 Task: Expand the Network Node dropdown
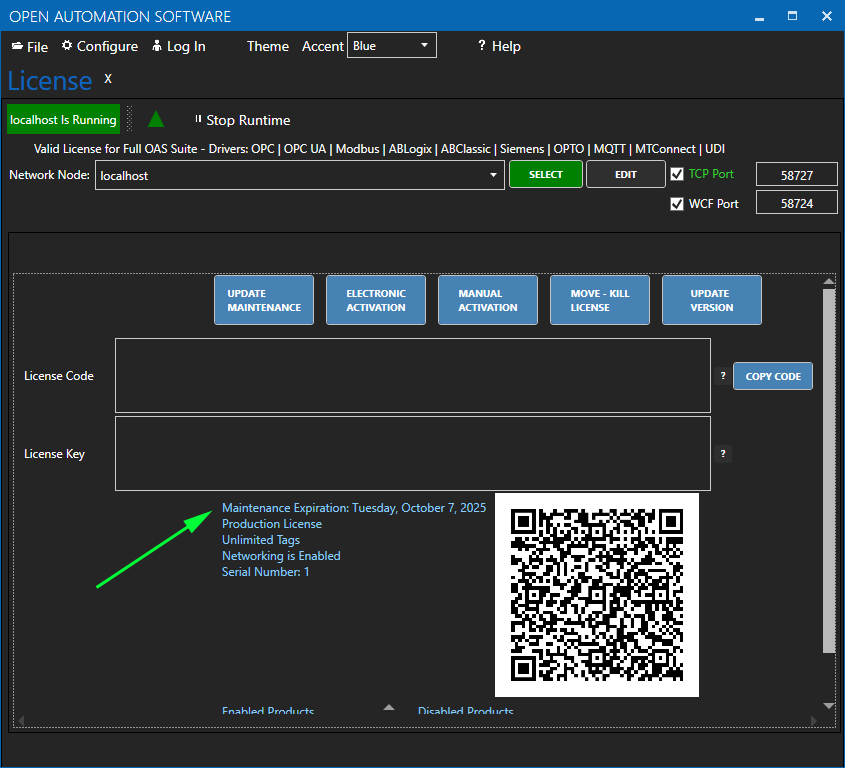coord(493,175)
